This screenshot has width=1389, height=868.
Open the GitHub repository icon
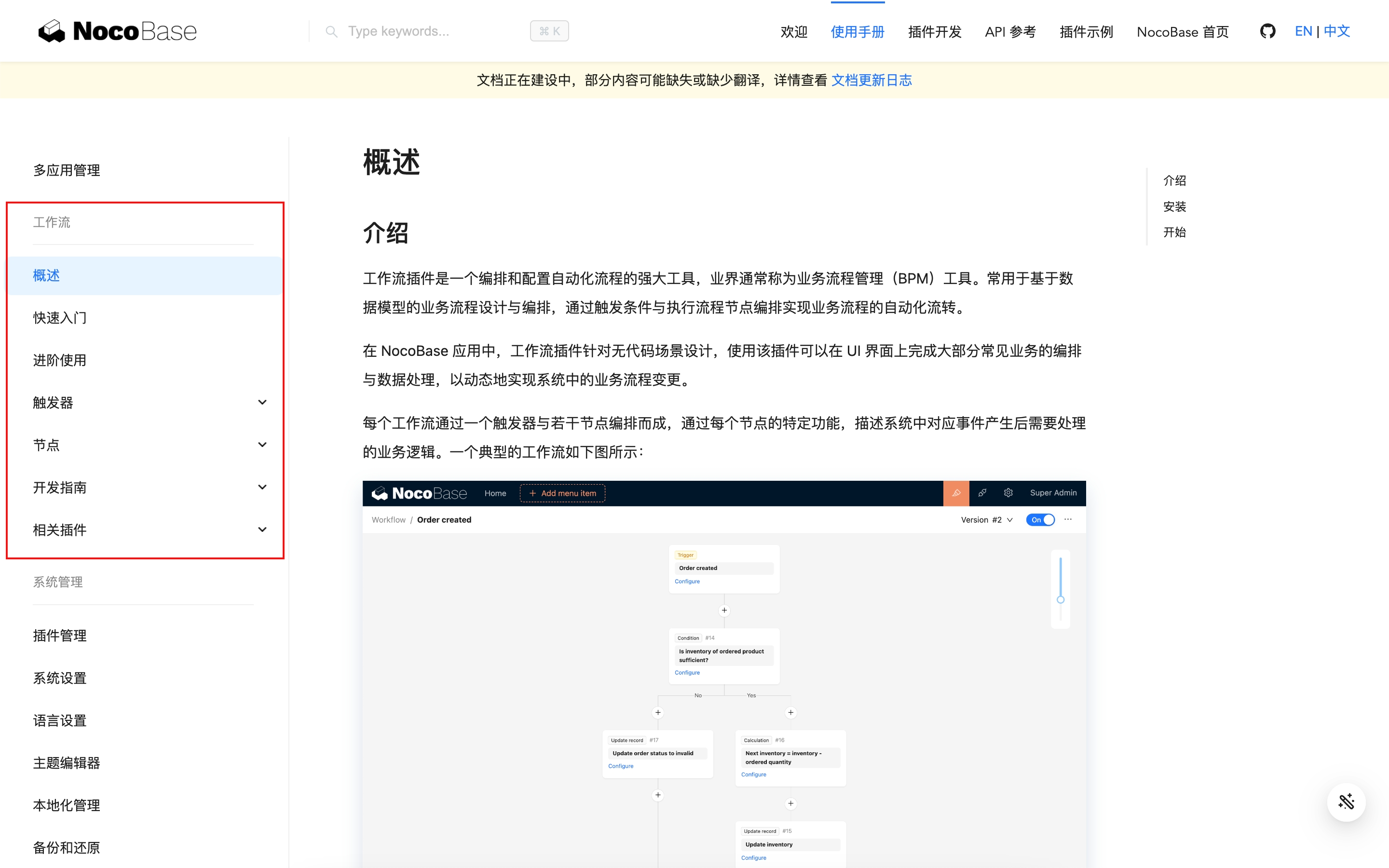pyautogui.click(x=1267, y=31)
